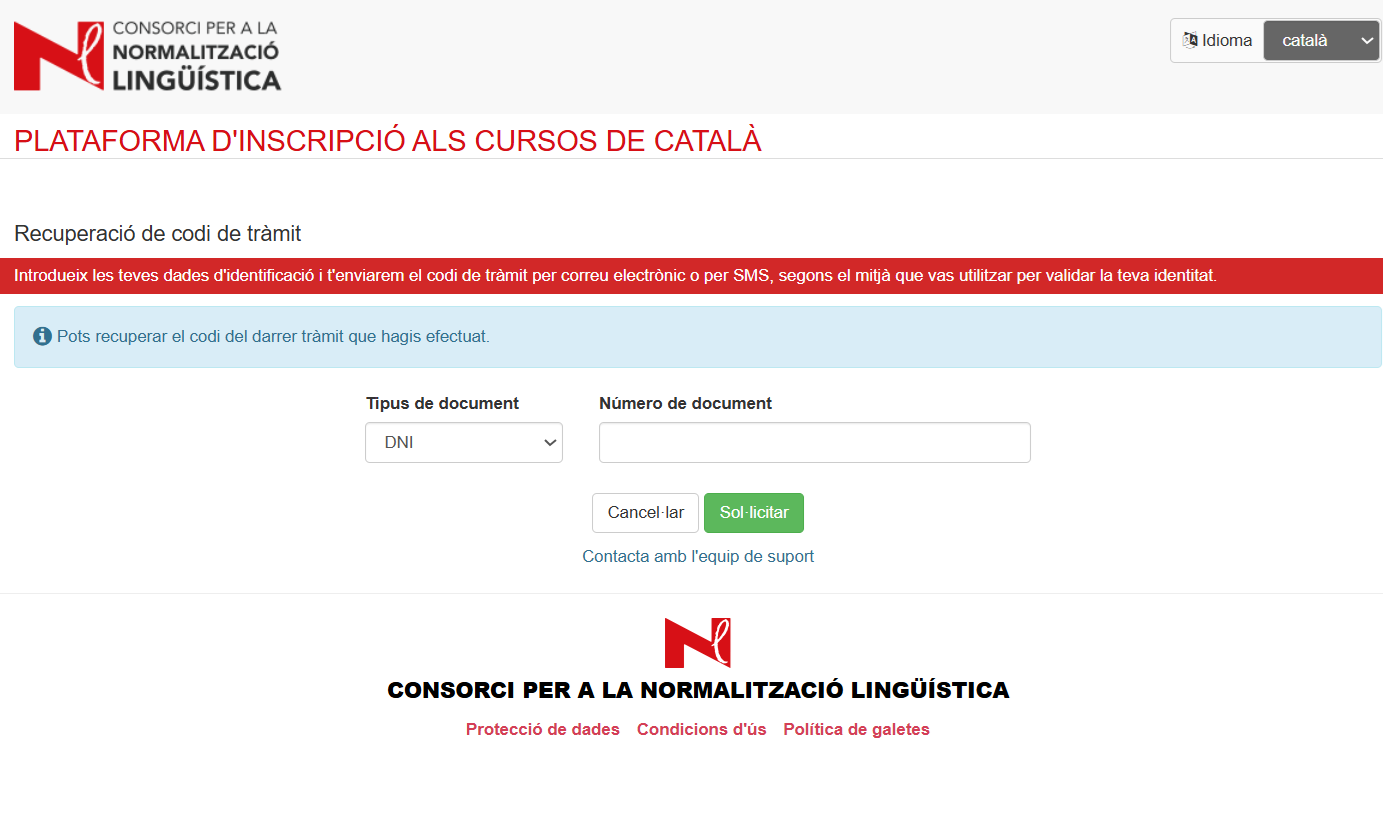Click the footer Consorci per a la Normalització text
The image size is (1383, 825).
pos(698,690)
